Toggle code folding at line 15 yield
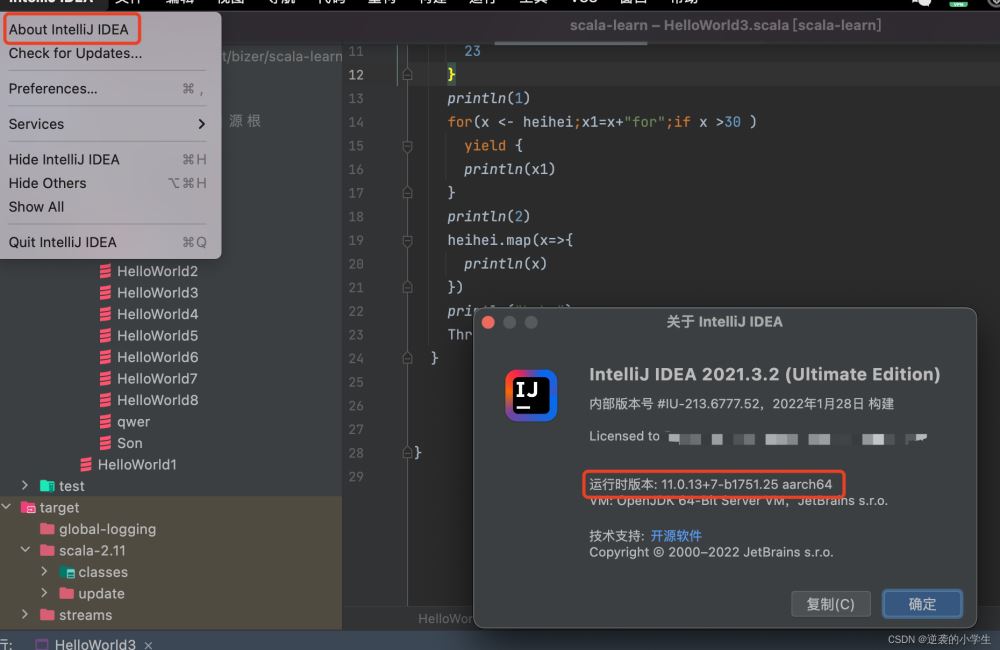This screenshot has width=1000, height=650. (407, 146)
